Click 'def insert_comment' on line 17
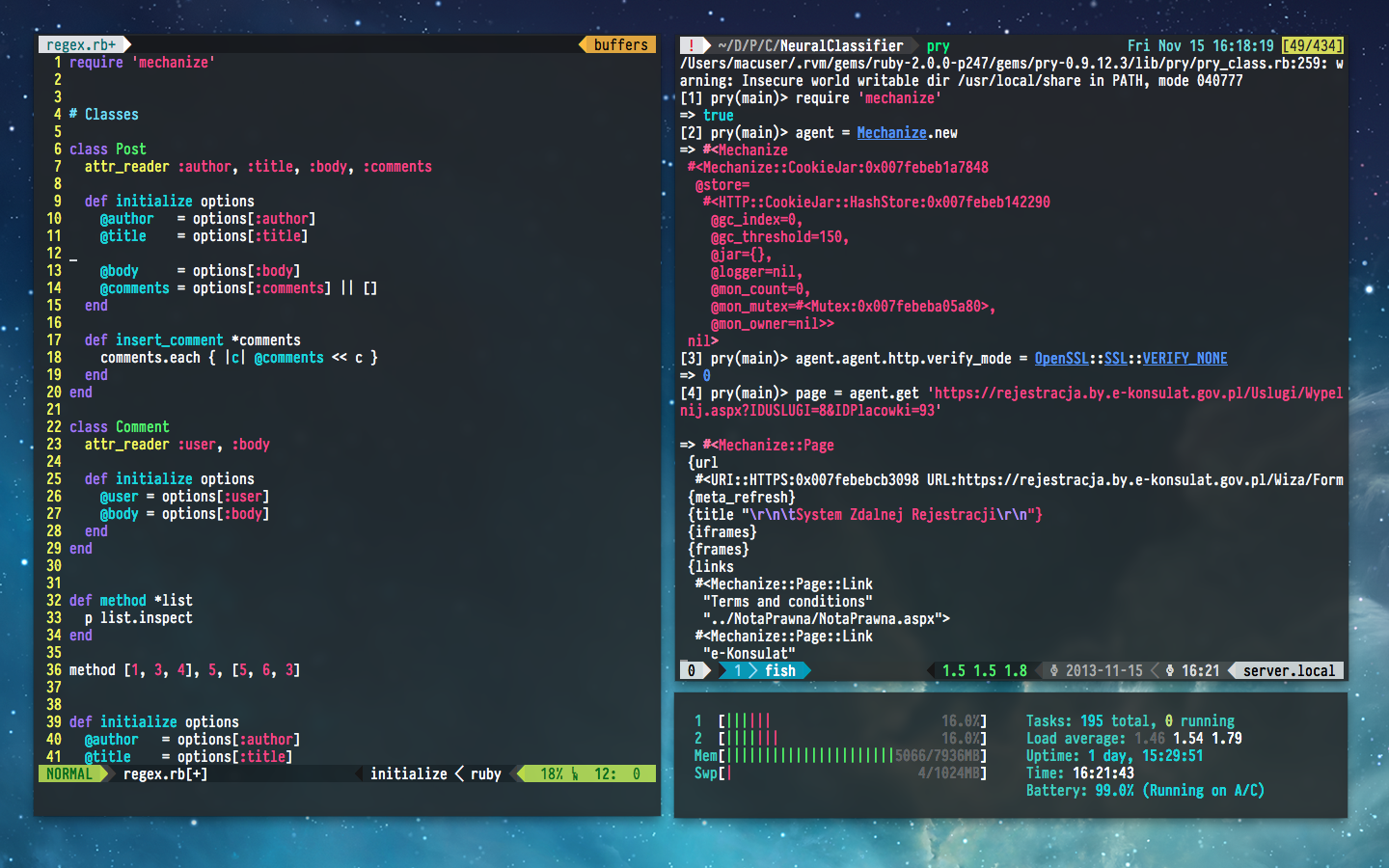1389x868 pixels. [154, 339]
